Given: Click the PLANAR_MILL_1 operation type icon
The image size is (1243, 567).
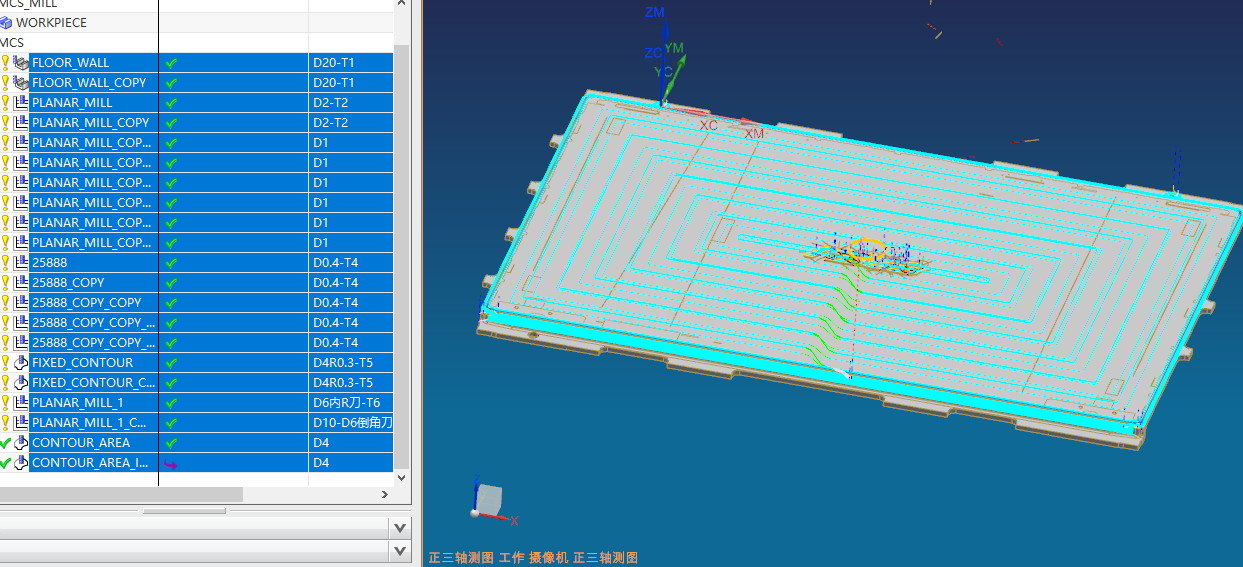Looking at the screenshot, I should [x=21, y=402].
